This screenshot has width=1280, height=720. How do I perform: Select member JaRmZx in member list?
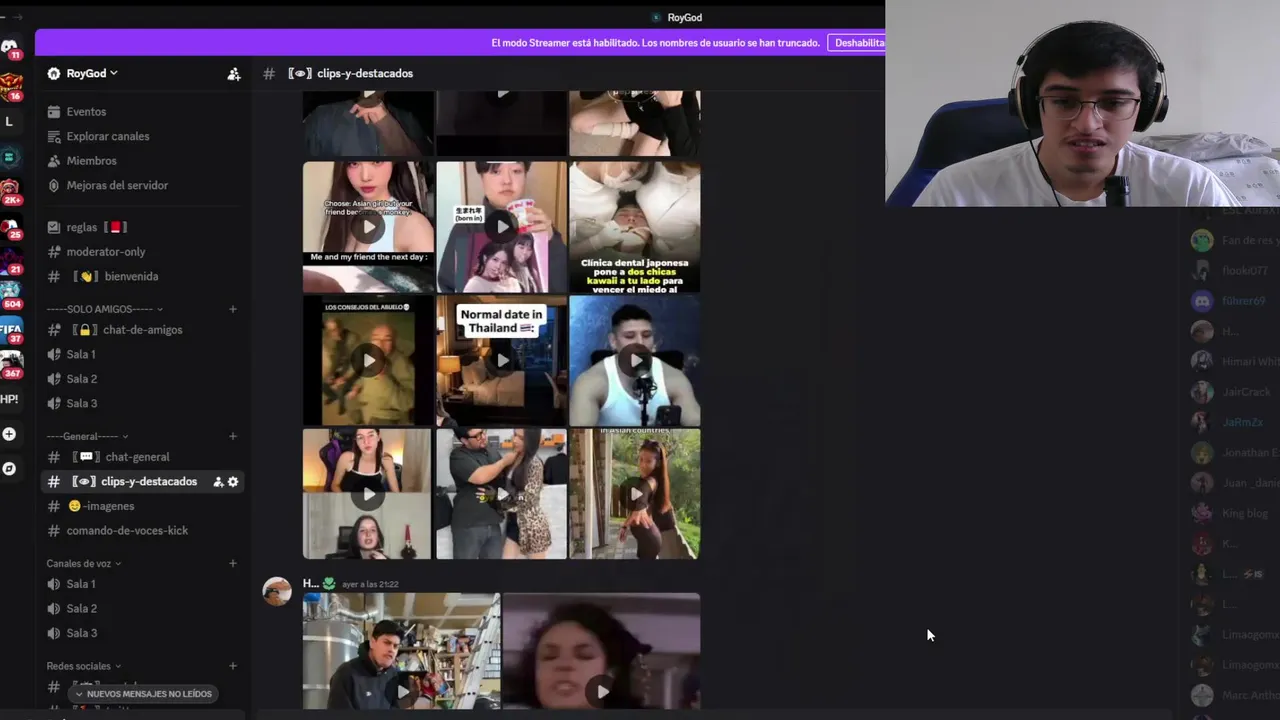(x=1230, y=422)
